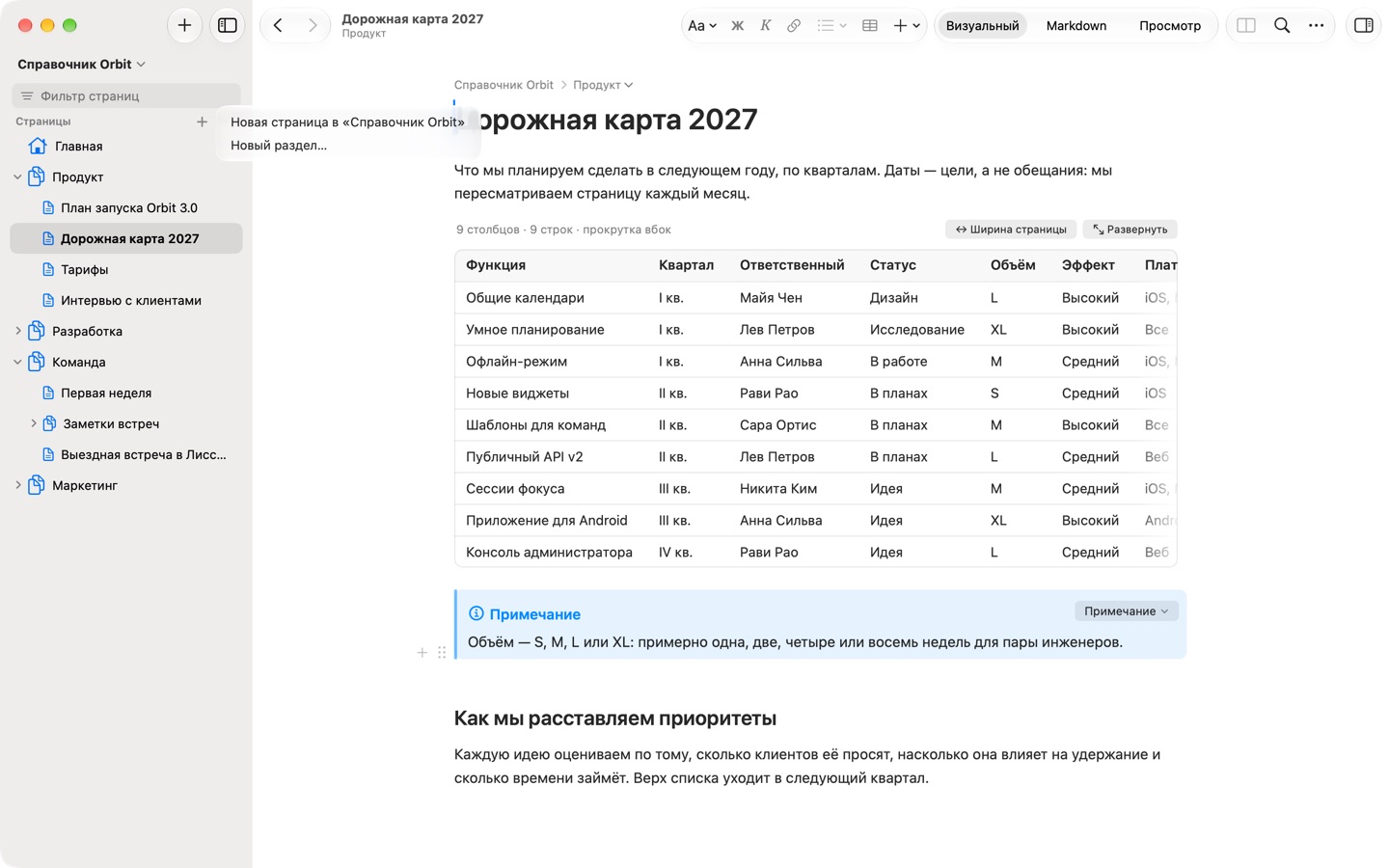Apply italic with the К button
This screenshot has height=868, width=1389.
tap(765, 26)
